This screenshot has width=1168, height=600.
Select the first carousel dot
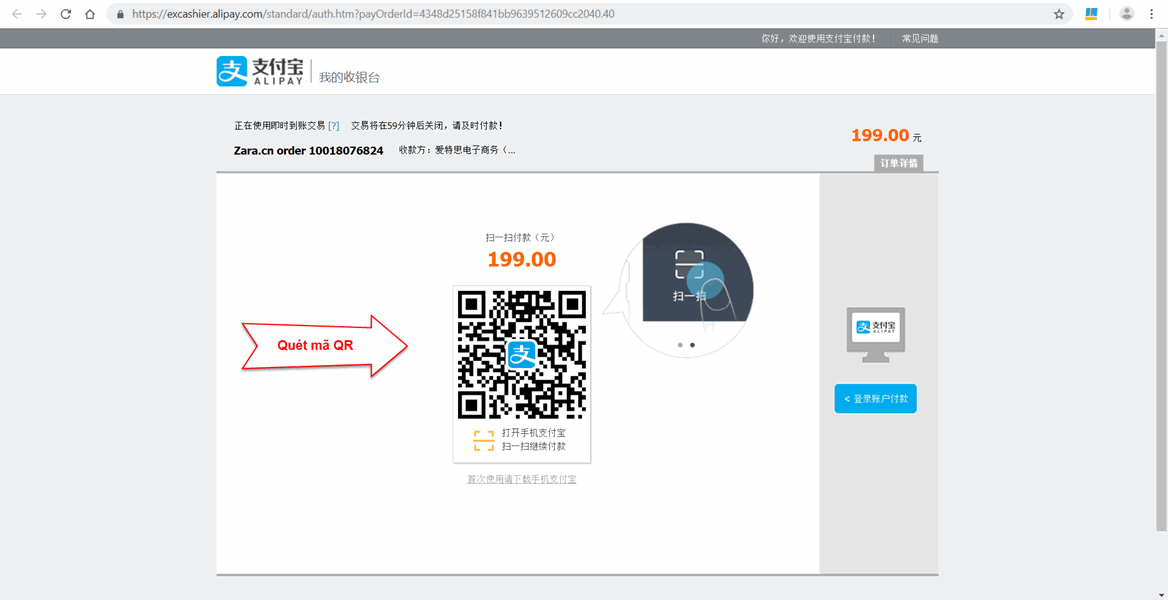[x=680, y=345]
